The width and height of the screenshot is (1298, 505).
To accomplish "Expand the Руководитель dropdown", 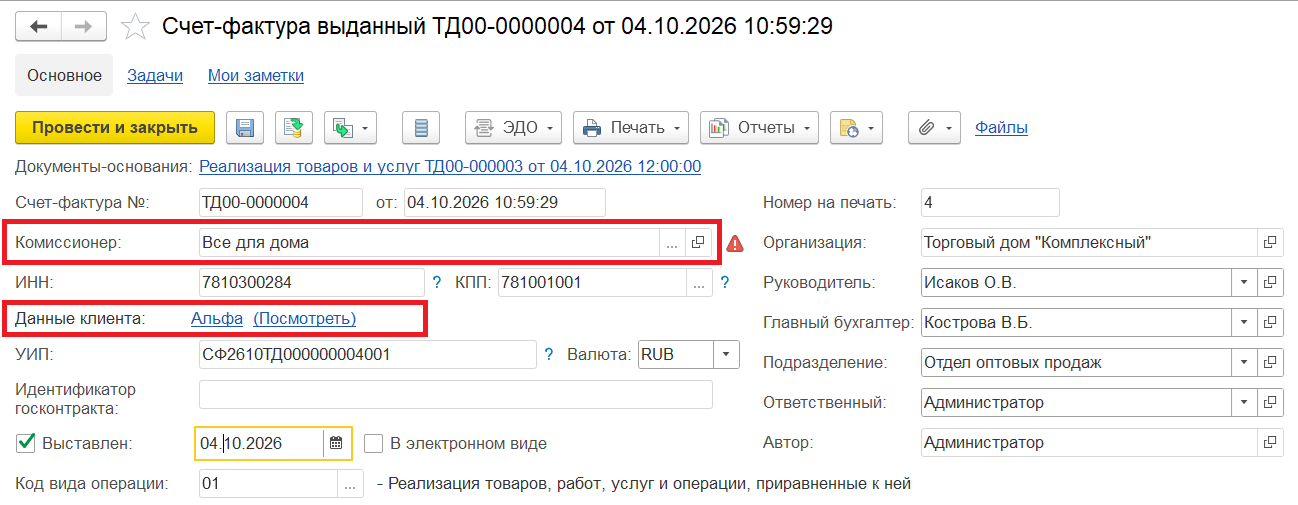I will (x=1244, y=282).
